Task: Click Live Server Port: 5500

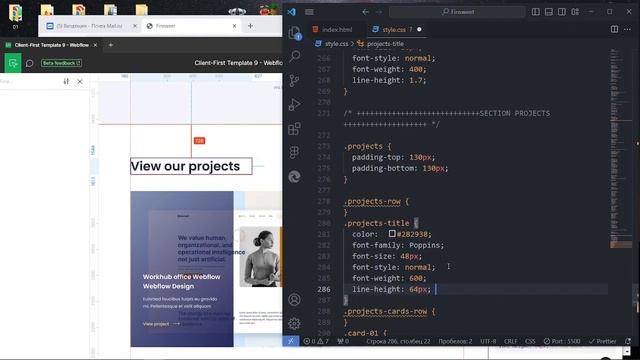Action: (x=562, y=341)
